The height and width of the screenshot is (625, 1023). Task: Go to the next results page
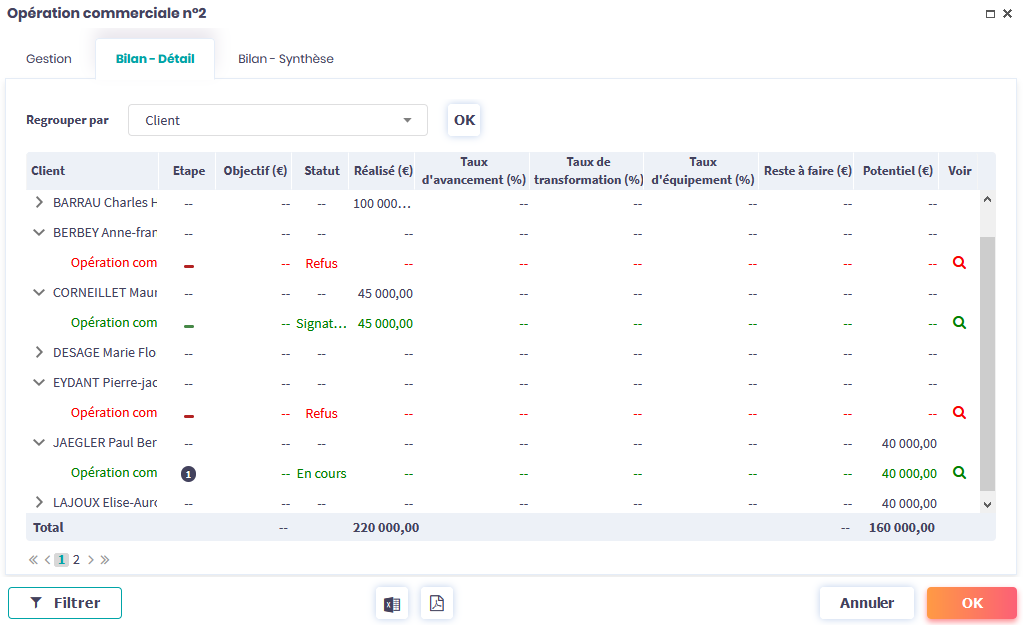click(x=91, y=560)
